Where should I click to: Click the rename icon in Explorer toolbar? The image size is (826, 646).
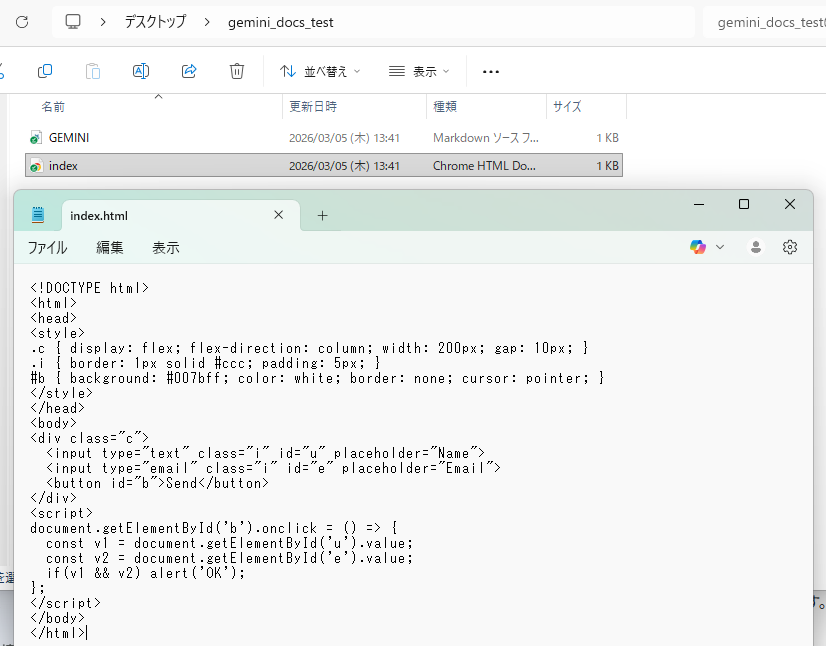pyautogui.click(x=141, y=71)
